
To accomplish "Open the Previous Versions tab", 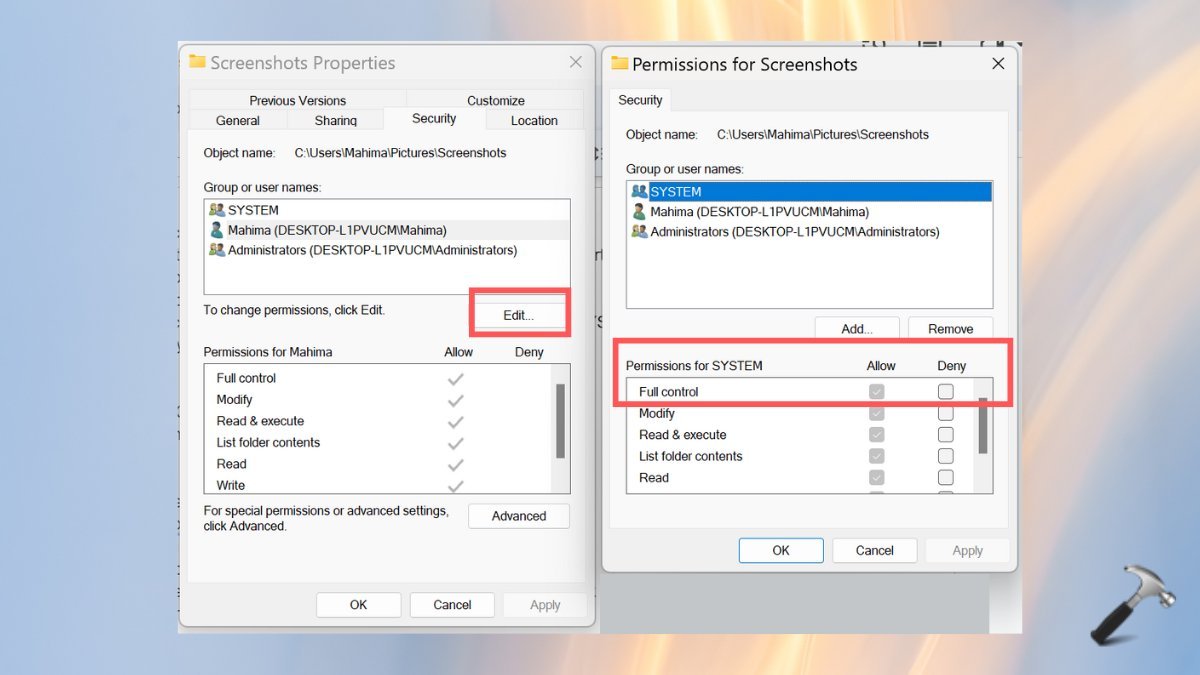I will click(297, 100).
